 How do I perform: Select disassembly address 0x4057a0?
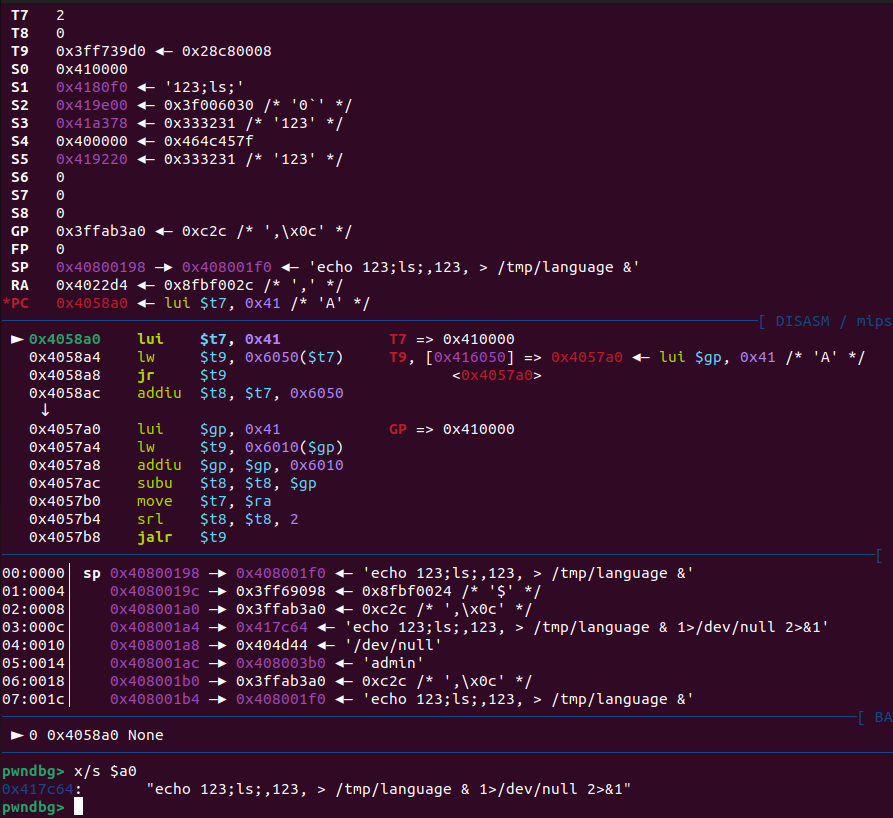pos(65,429)
